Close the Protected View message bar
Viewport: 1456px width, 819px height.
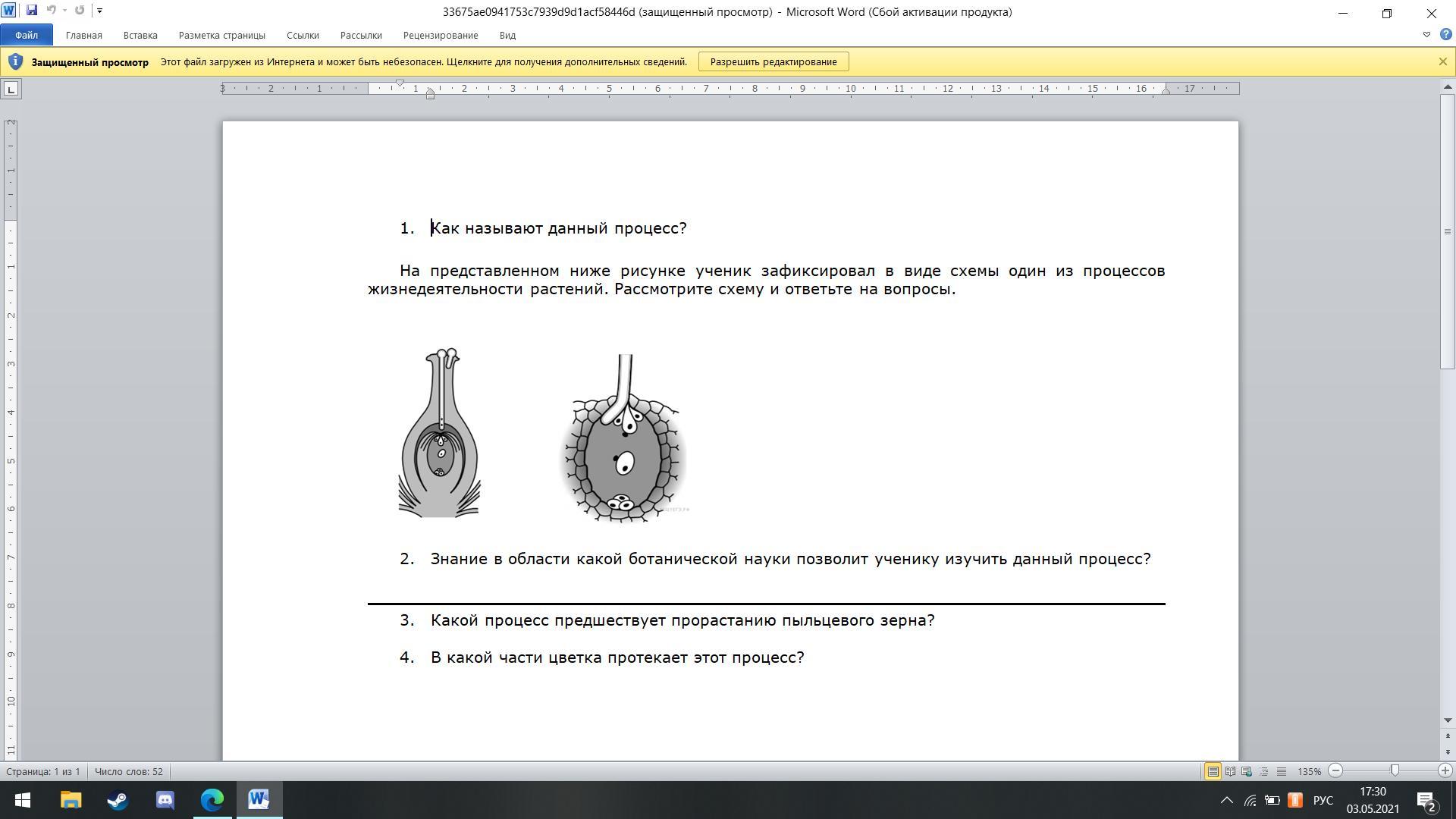pos(1442,61)
